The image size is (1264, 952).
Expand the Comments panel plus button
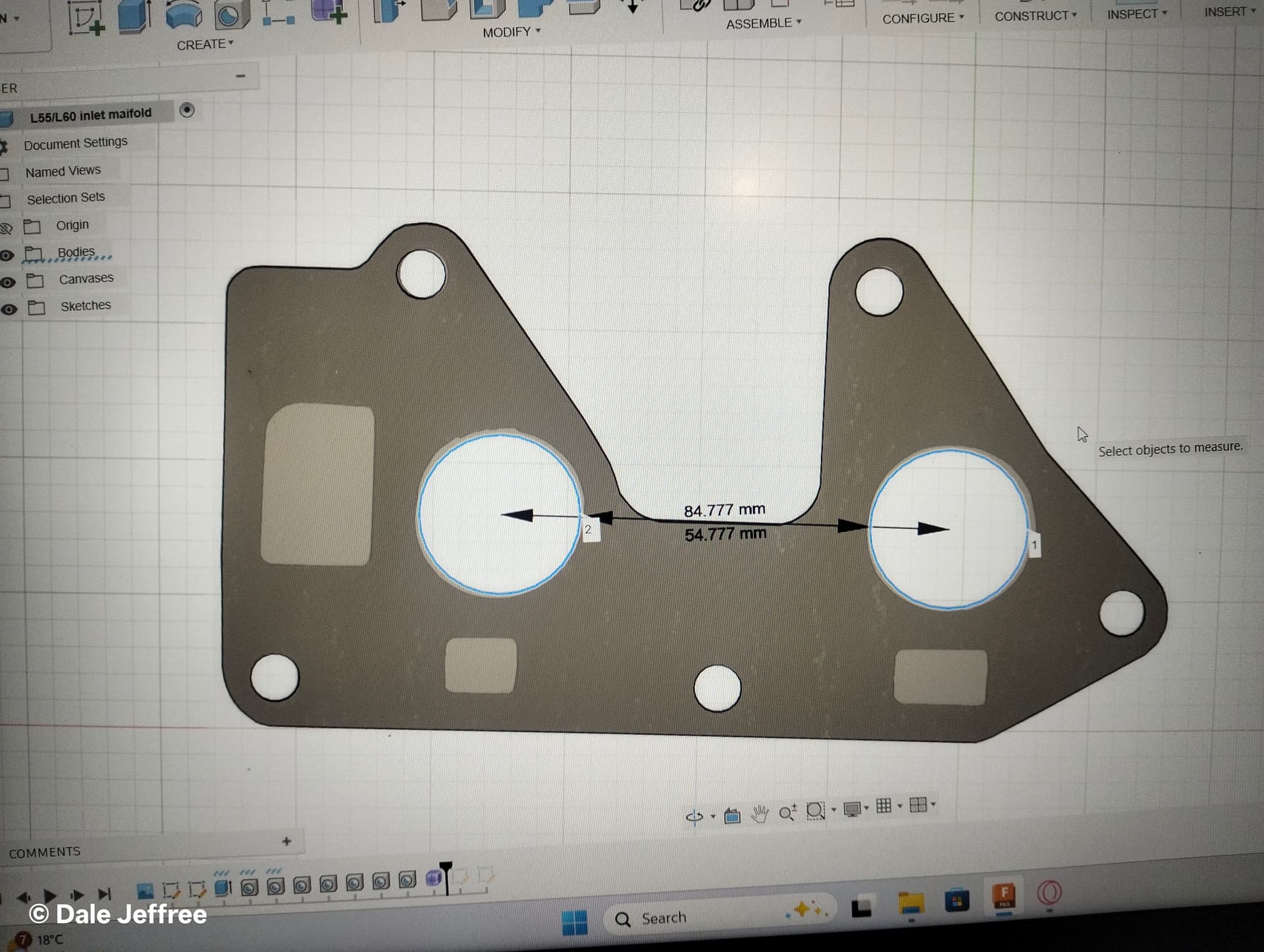click(x=286, y=841)
